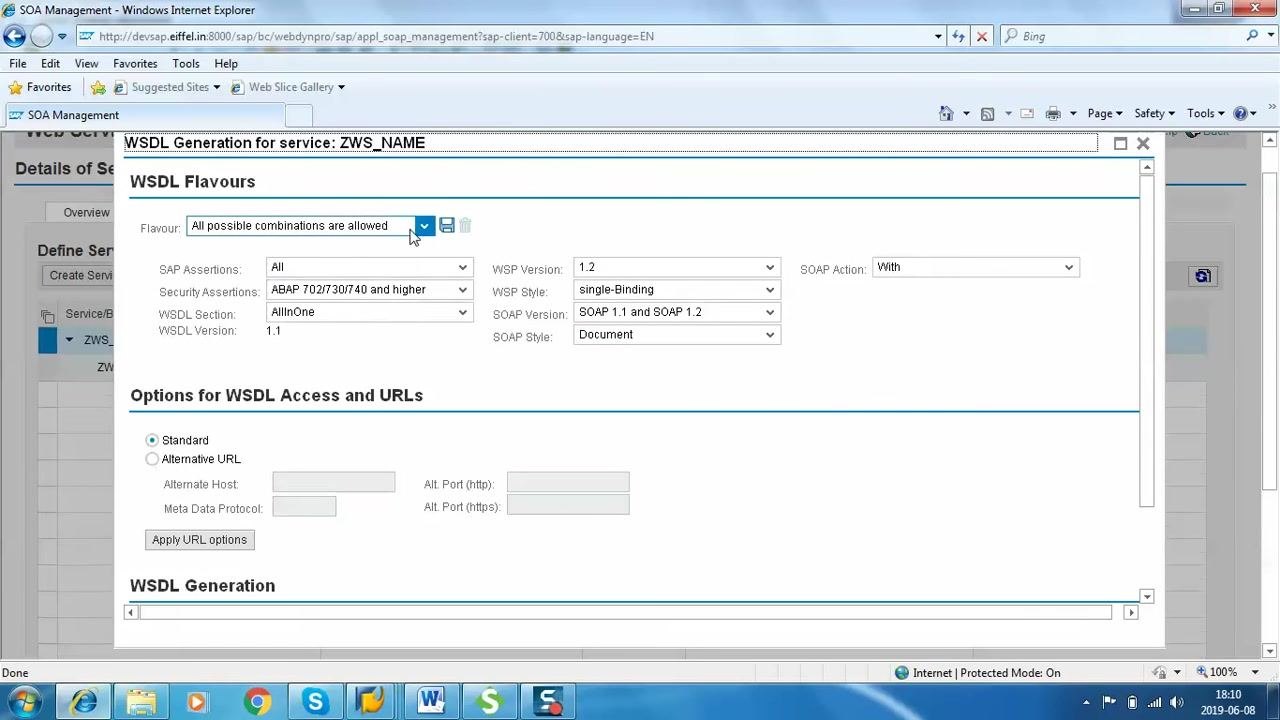Open the Flavour dropdown arrow

click(x=424, y=226)
